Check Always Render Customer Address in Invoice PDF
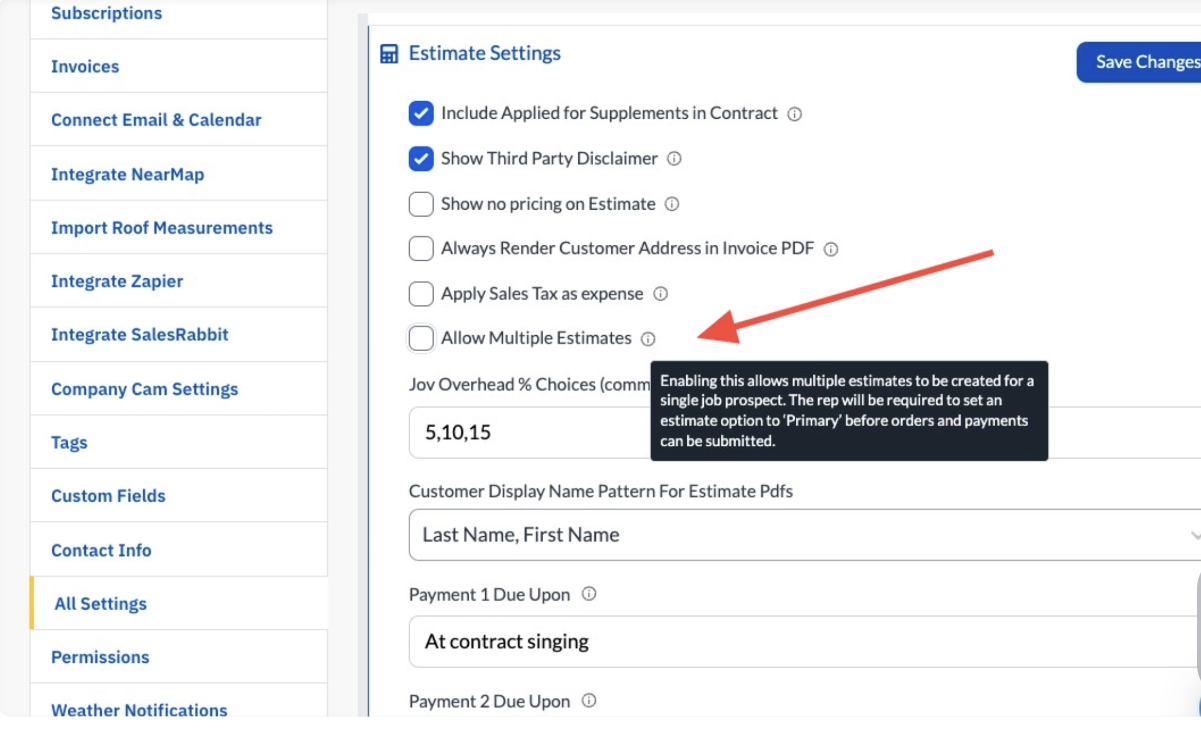The image size is (1201, 730). point(421,249)
